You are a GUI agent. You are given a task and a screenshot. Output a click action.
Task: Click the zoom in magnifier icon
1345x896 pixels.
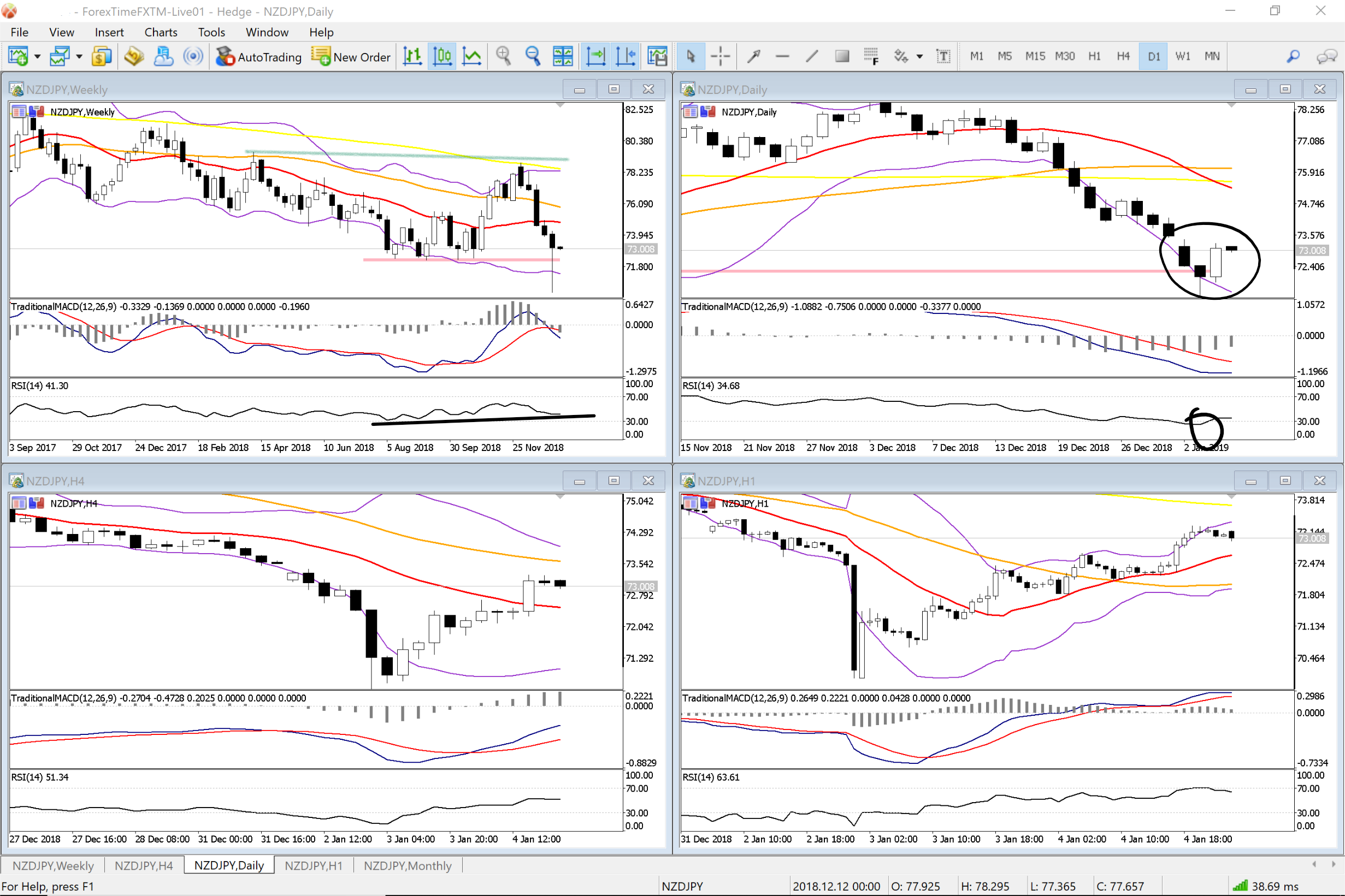coord(503,56)
